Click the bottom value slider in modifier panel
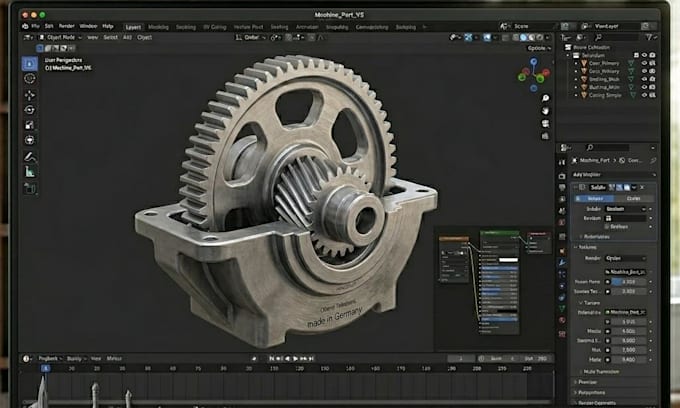The height and width of the screenshot is (408, 680). [628, 360]
